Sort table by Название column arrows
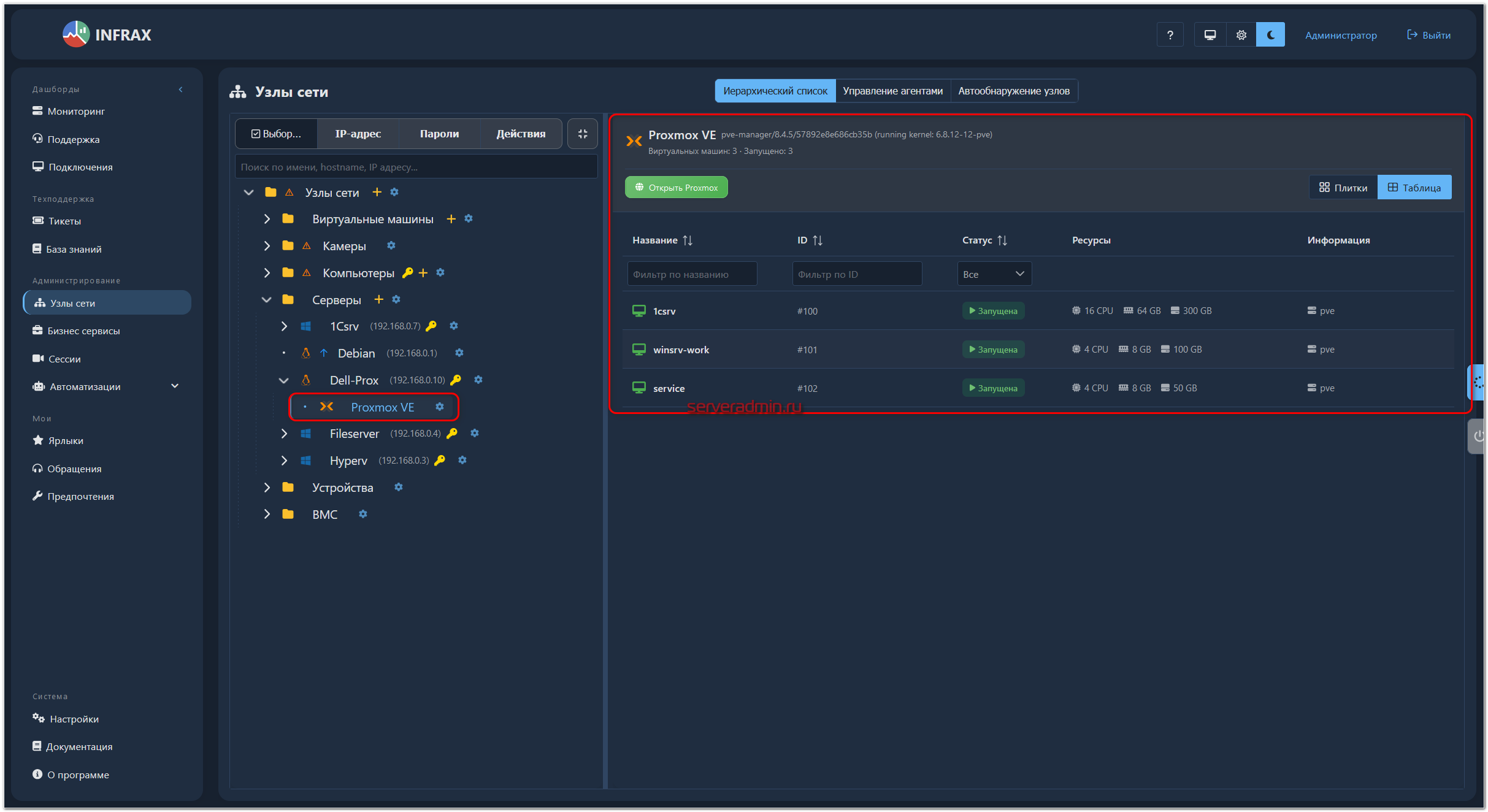 [x=688, y=240]
